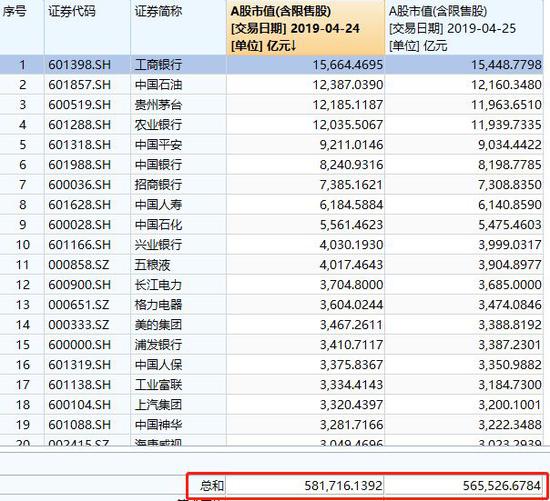Select stock code 600028.SH
Viewport: 550px width, 501px height.
[80, 225]
